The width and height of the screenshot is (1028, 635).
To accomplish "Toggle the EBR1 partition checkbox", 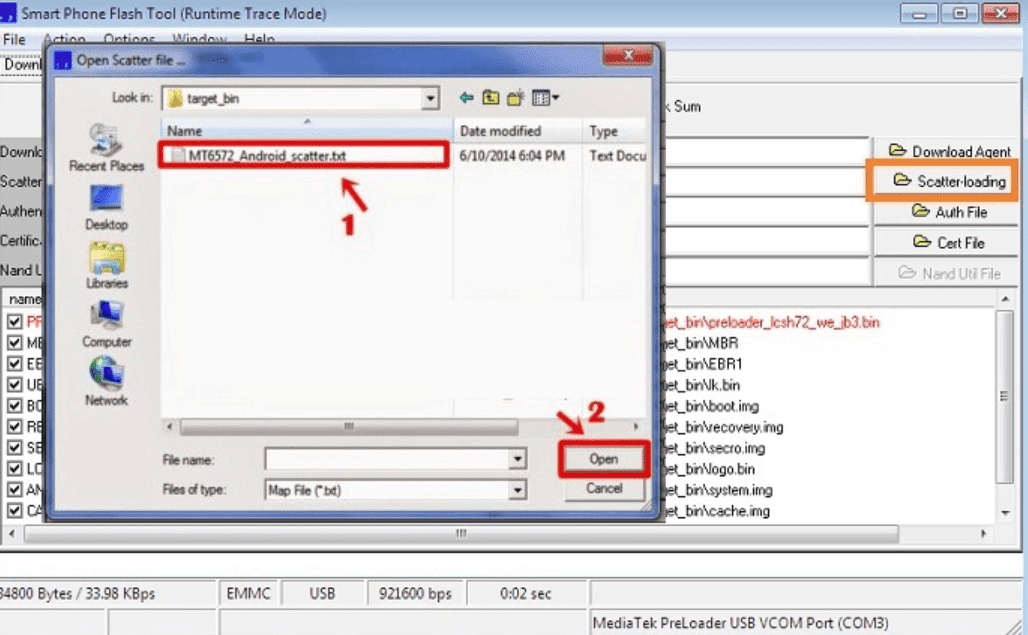I will [14, 364].
